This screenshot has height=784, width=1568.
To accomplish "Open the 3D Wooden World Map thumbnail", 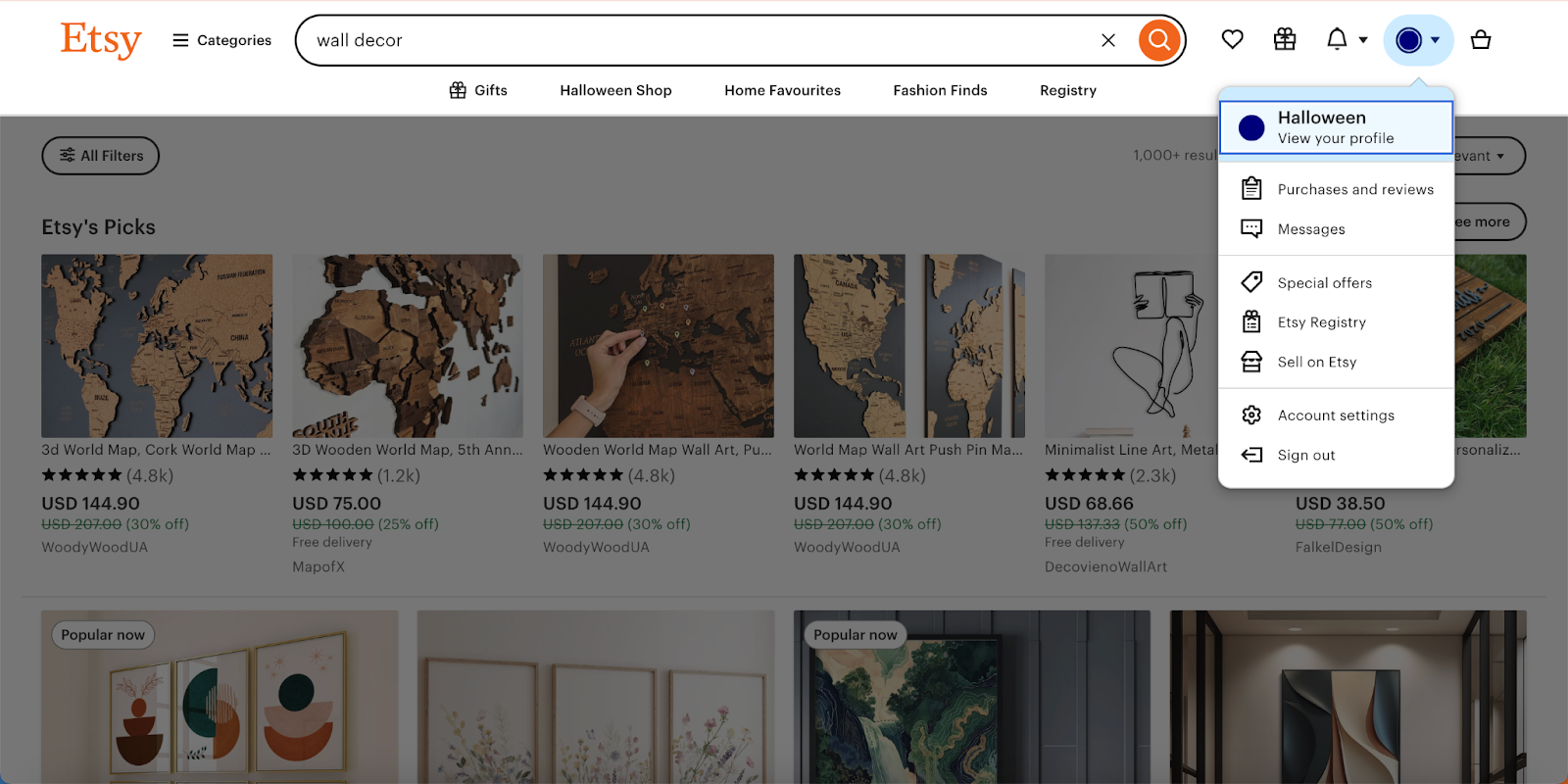I will 408,346.
